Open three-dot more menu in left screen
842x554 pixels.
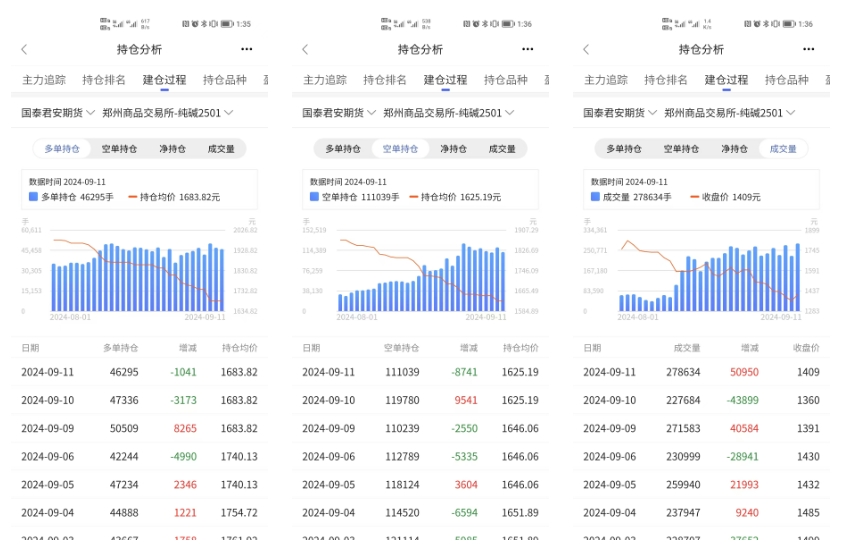(x=246, y=49)
